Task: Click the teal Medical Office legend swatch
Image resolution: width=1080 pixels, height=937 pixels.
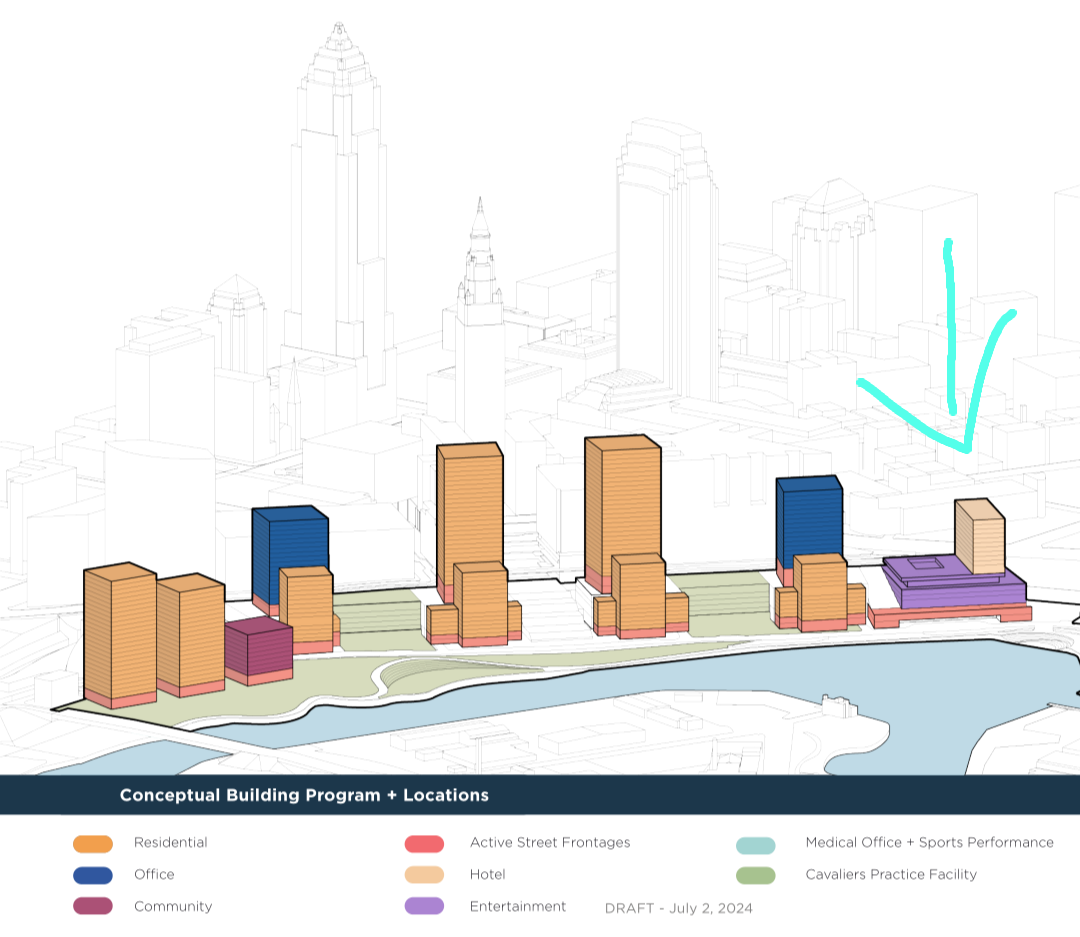Action: [756, 845]
